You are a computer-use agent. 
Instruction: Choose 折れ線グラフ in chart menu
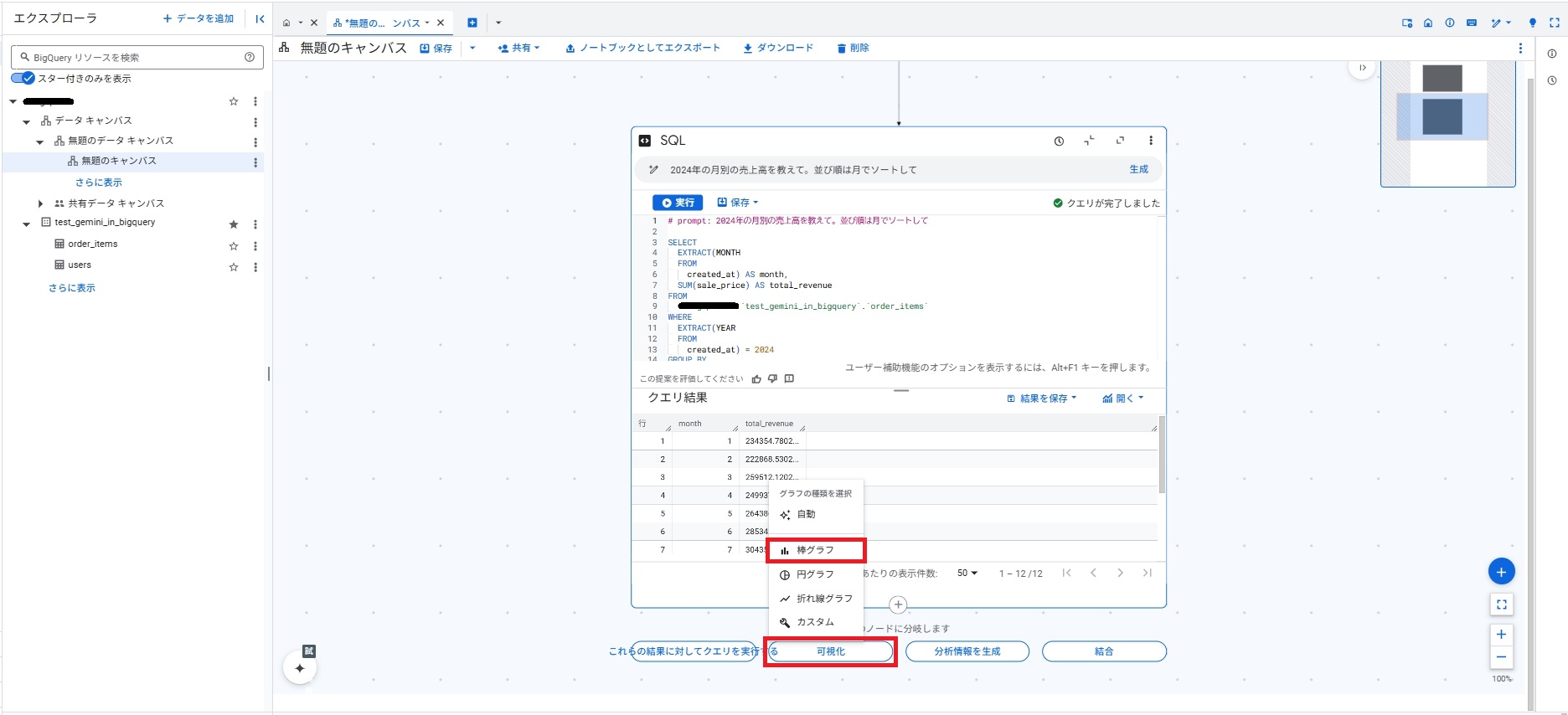[x=823, y=599]
